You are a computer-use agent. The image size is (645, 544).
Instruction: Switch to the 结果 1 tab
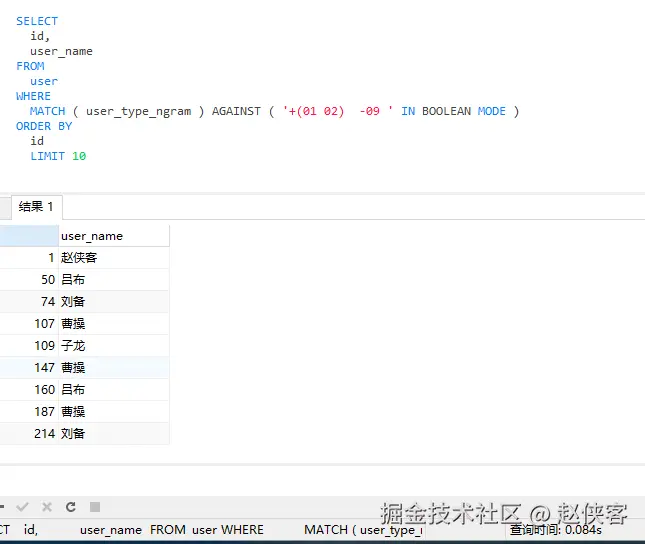point(36,207)
